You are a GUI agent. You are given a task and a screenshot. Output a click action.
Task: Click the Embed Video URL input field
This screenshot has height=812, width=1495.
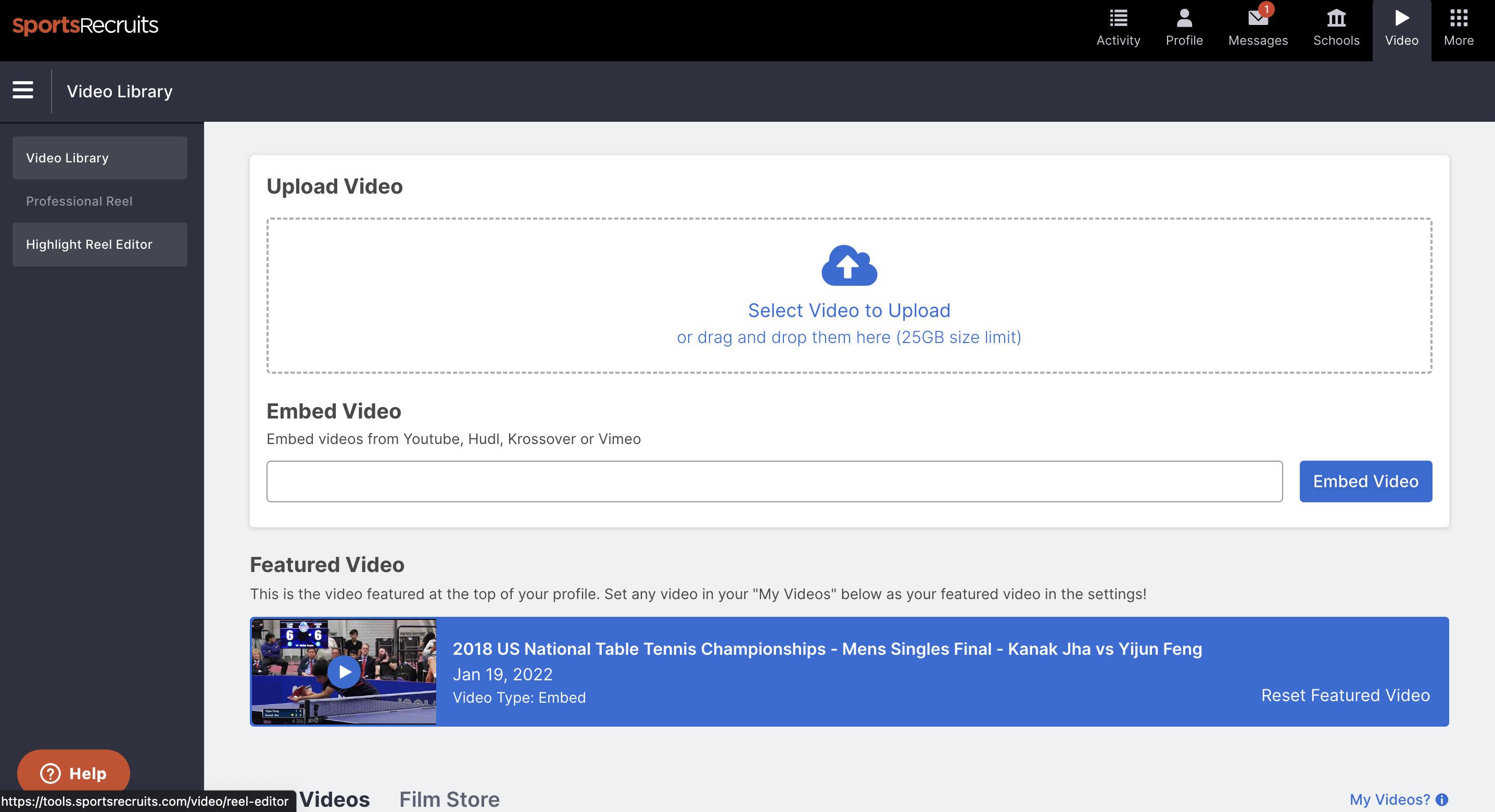(x=775, y=481)
